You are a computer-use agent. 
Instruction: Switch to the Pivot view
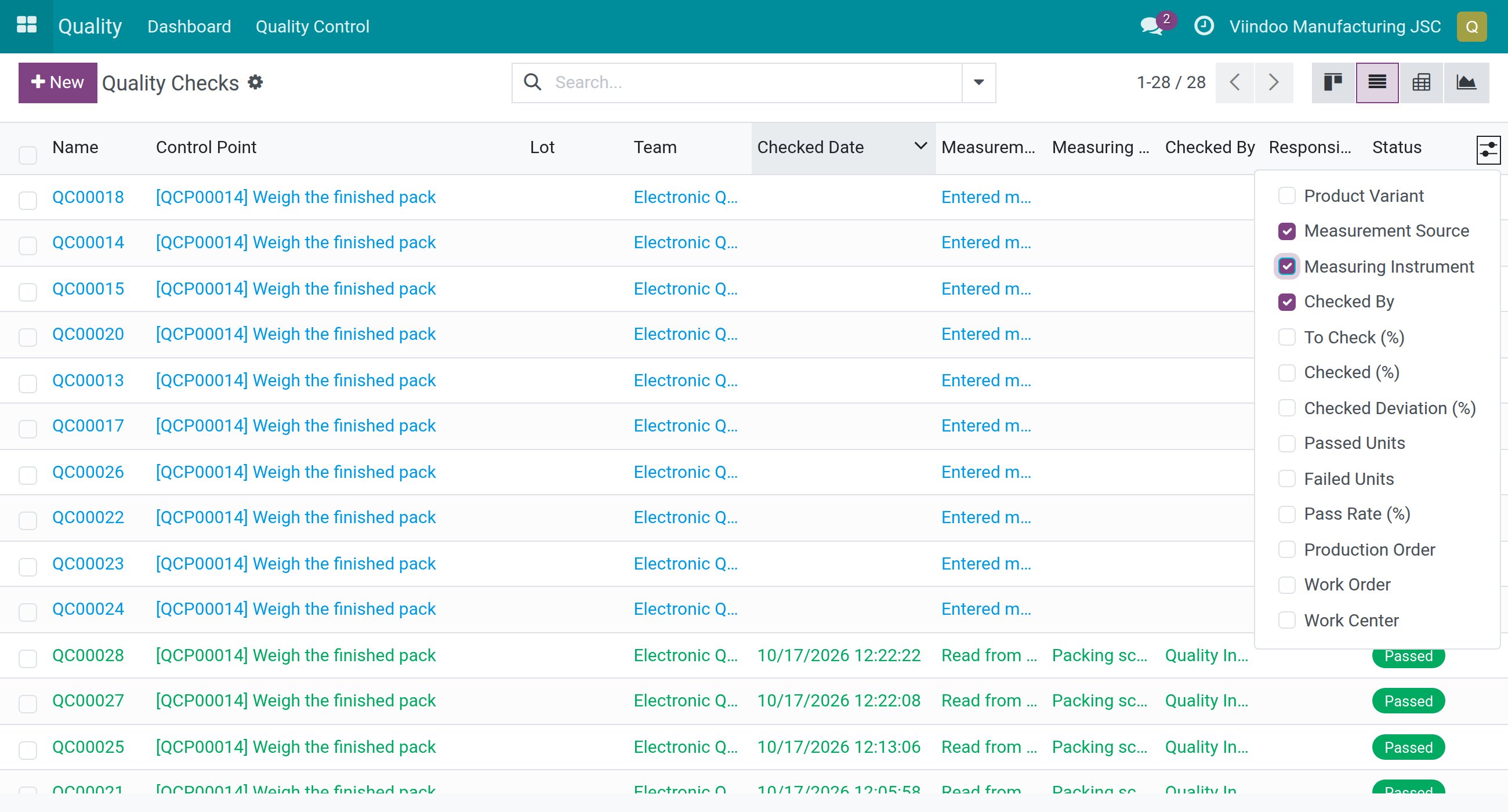(1421, 82)
